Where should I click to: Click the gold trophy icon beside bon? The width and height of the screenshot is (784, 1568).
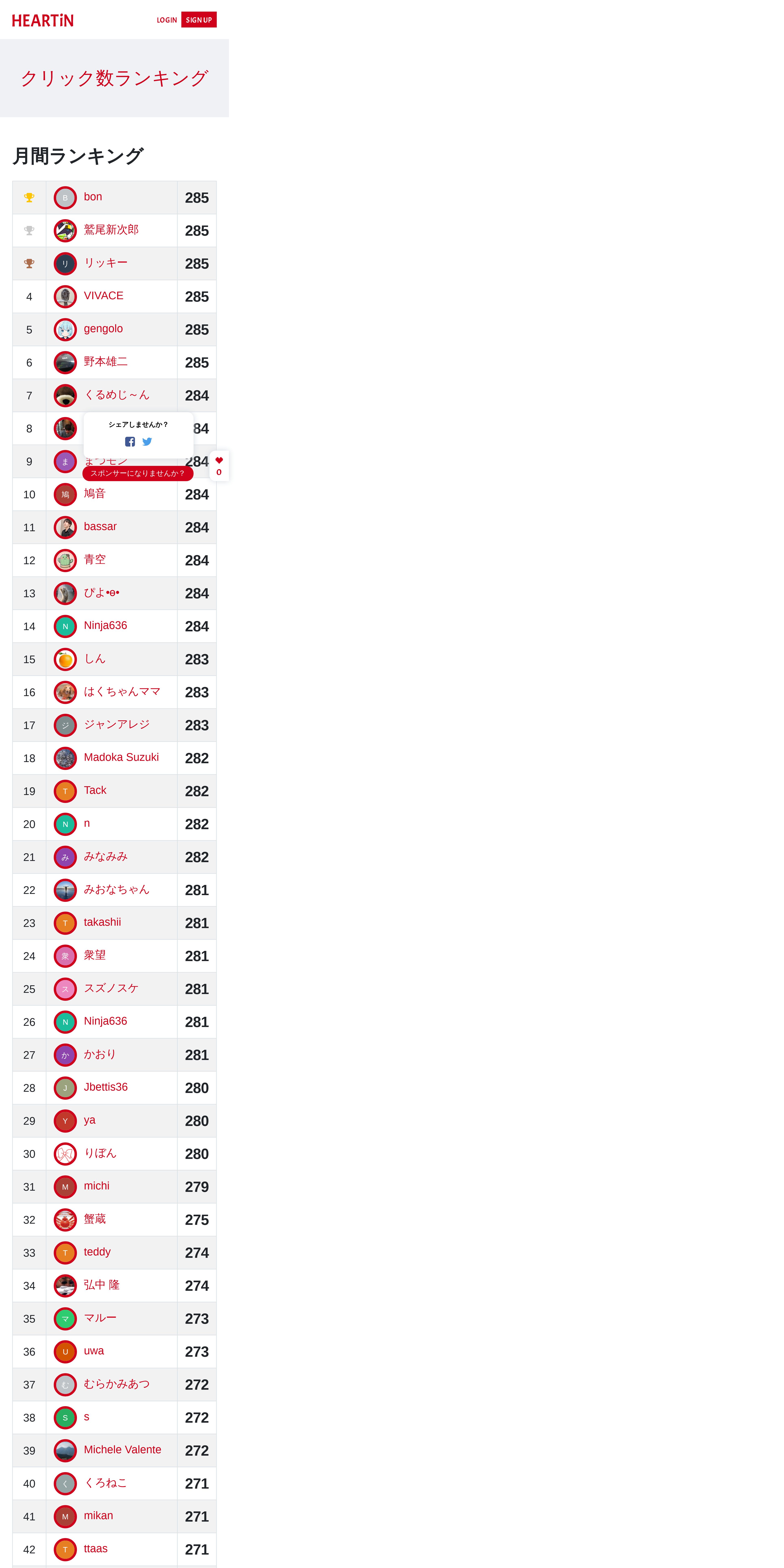(29, 197)
